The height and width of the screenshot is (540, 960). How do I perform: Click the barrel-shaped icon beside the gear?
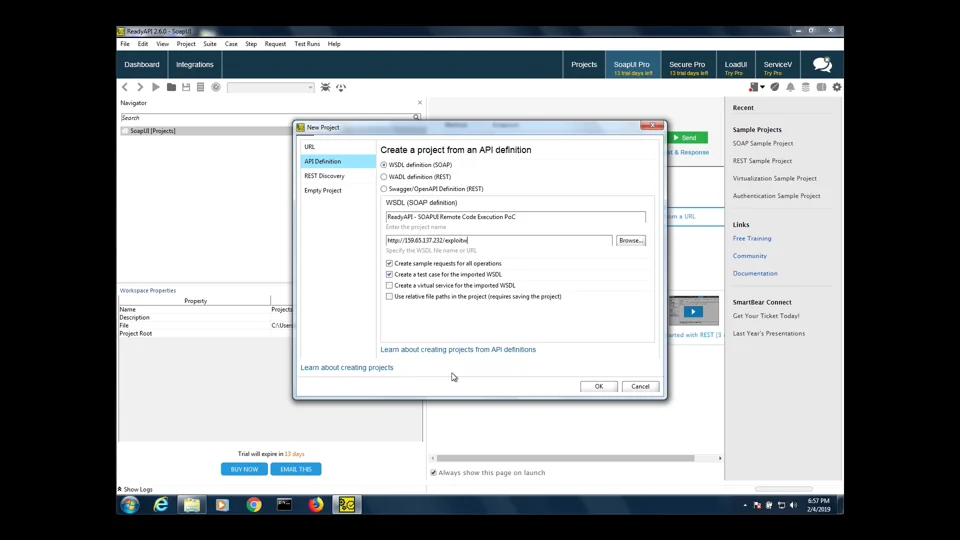tap(822, 88)
